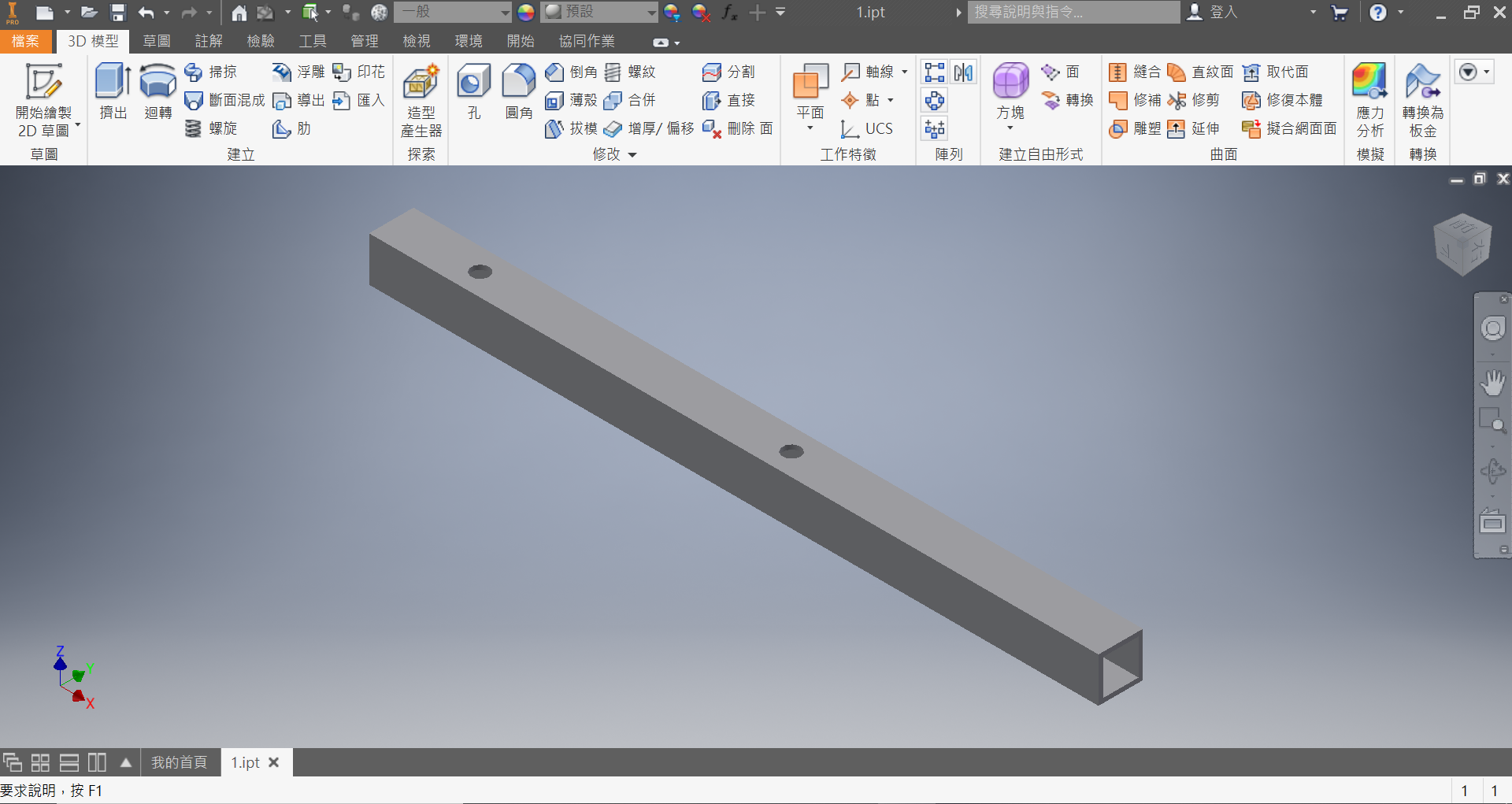Screen dimensions: 1512x804
Task: Open the 預設 appearance dropdown
Action: click(x=599, y=12)
